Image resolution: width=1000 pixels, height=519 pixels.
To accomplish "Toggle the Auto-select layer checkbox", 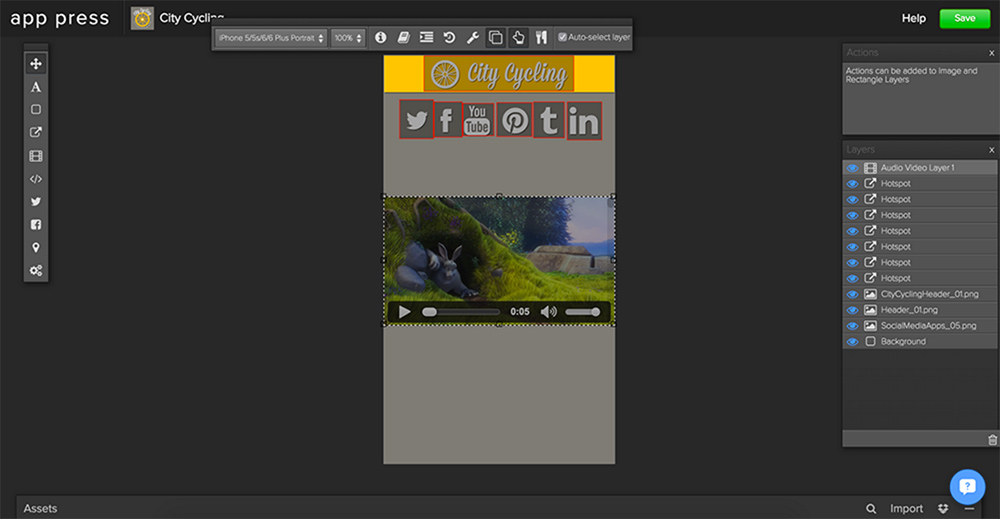I will 562,38.
